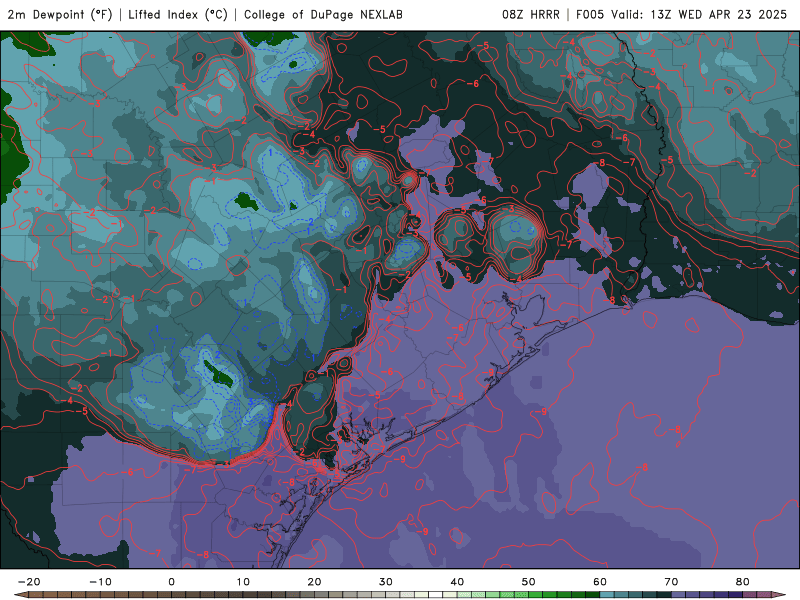
Task: Click the '08Z HRRR' model run label
Action: (531, 15)
